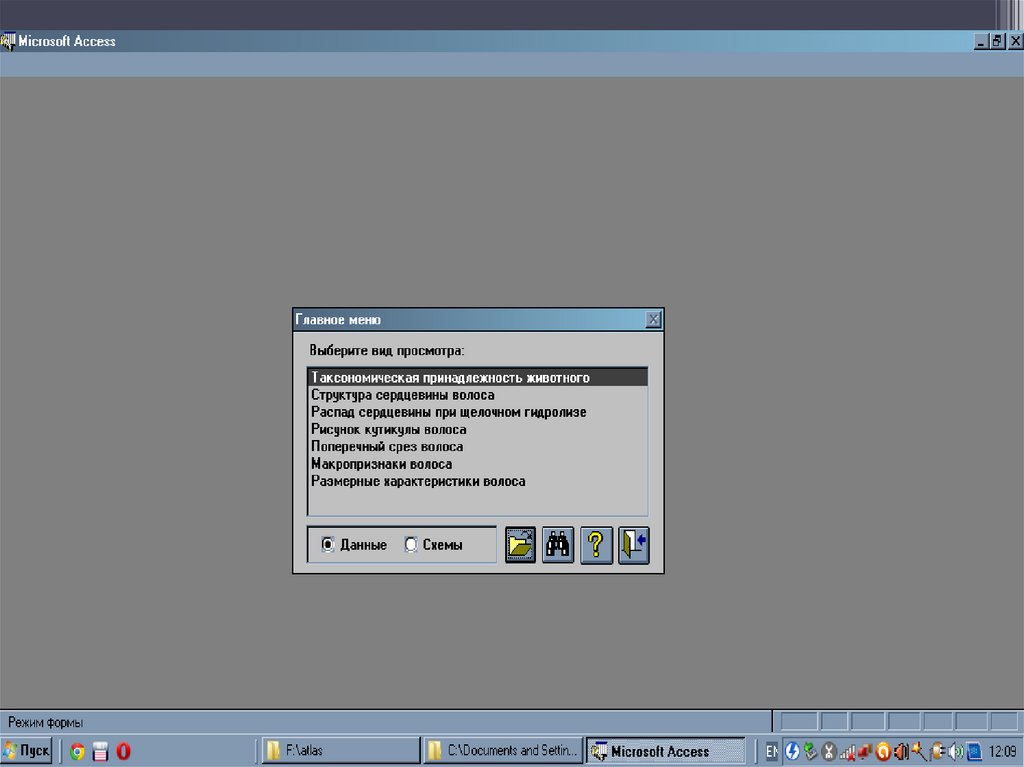Viewport: 1024px width, 767px height.
Task: Open help with the question mark button
Action: tap(596, 545)
